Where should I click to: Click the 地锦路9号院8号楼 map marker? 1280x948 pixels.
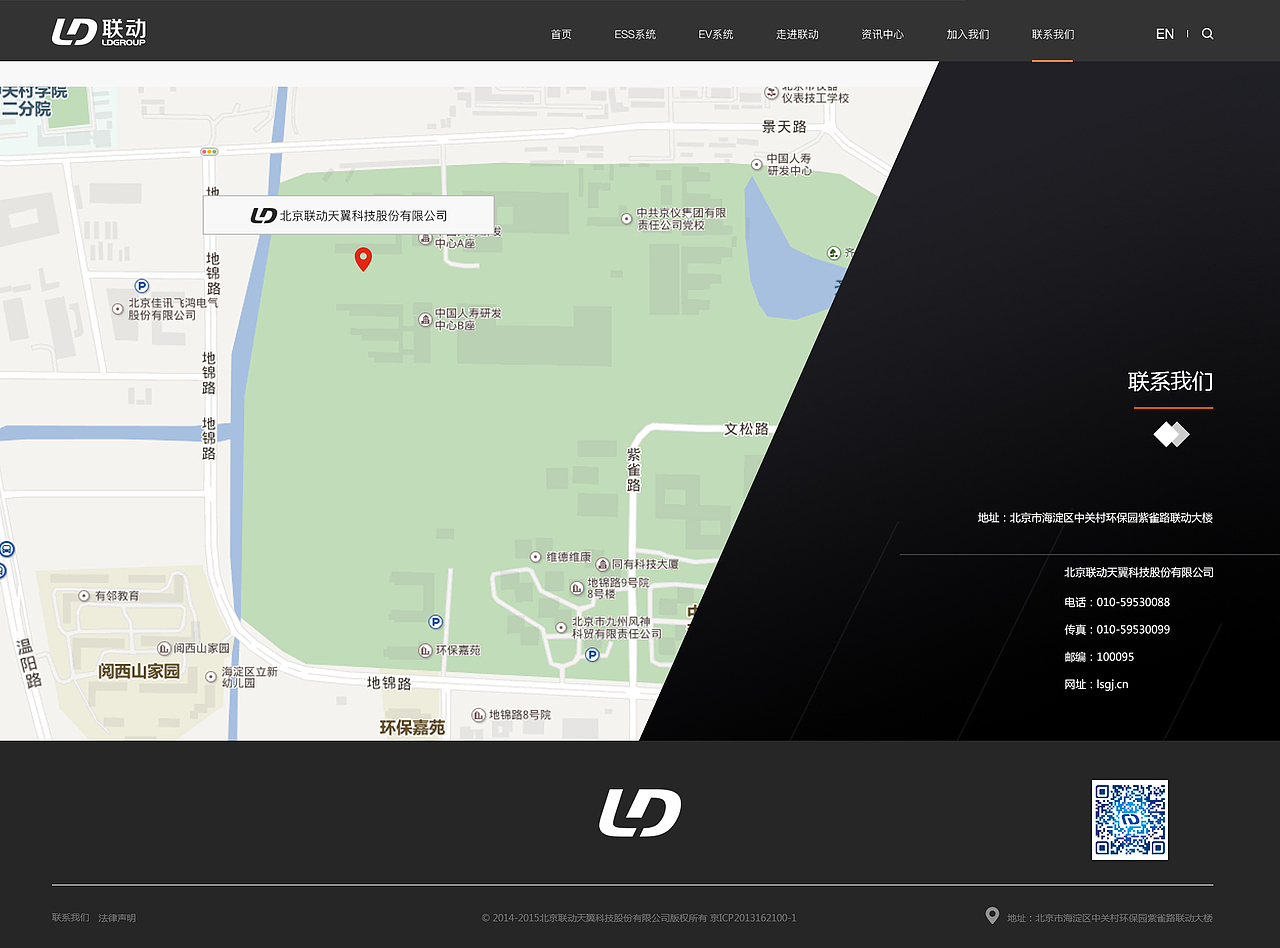pos(576,588)
